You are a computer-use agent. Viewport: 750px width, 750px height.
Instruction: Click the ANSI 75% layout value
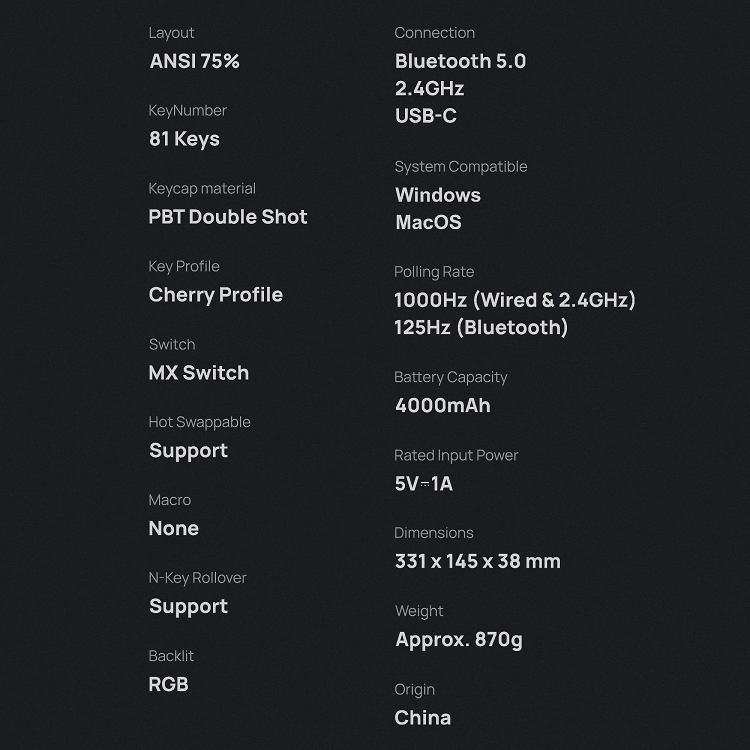(194, 61)
